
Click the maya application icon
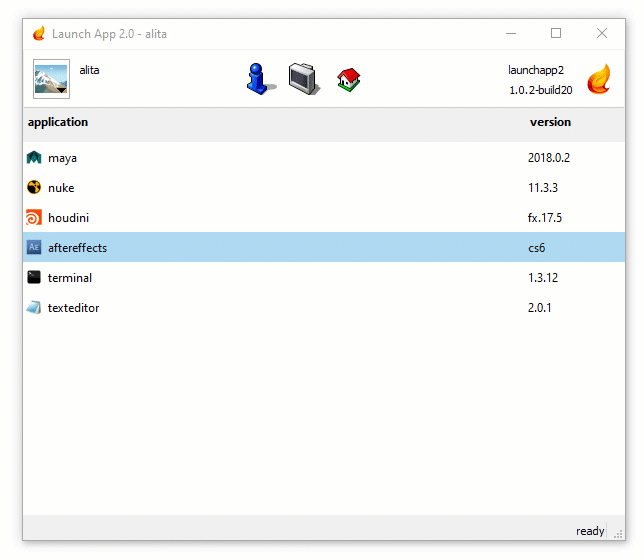pyautogui.click(x=34, y=157)
